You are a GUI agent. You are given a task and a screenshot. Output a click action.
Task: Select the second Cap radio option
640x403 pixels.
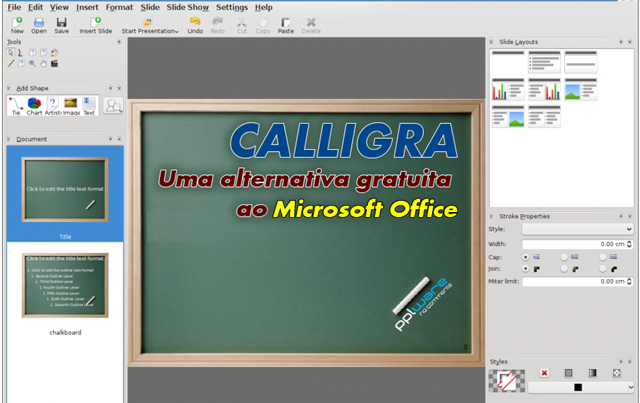coord(564,257)
